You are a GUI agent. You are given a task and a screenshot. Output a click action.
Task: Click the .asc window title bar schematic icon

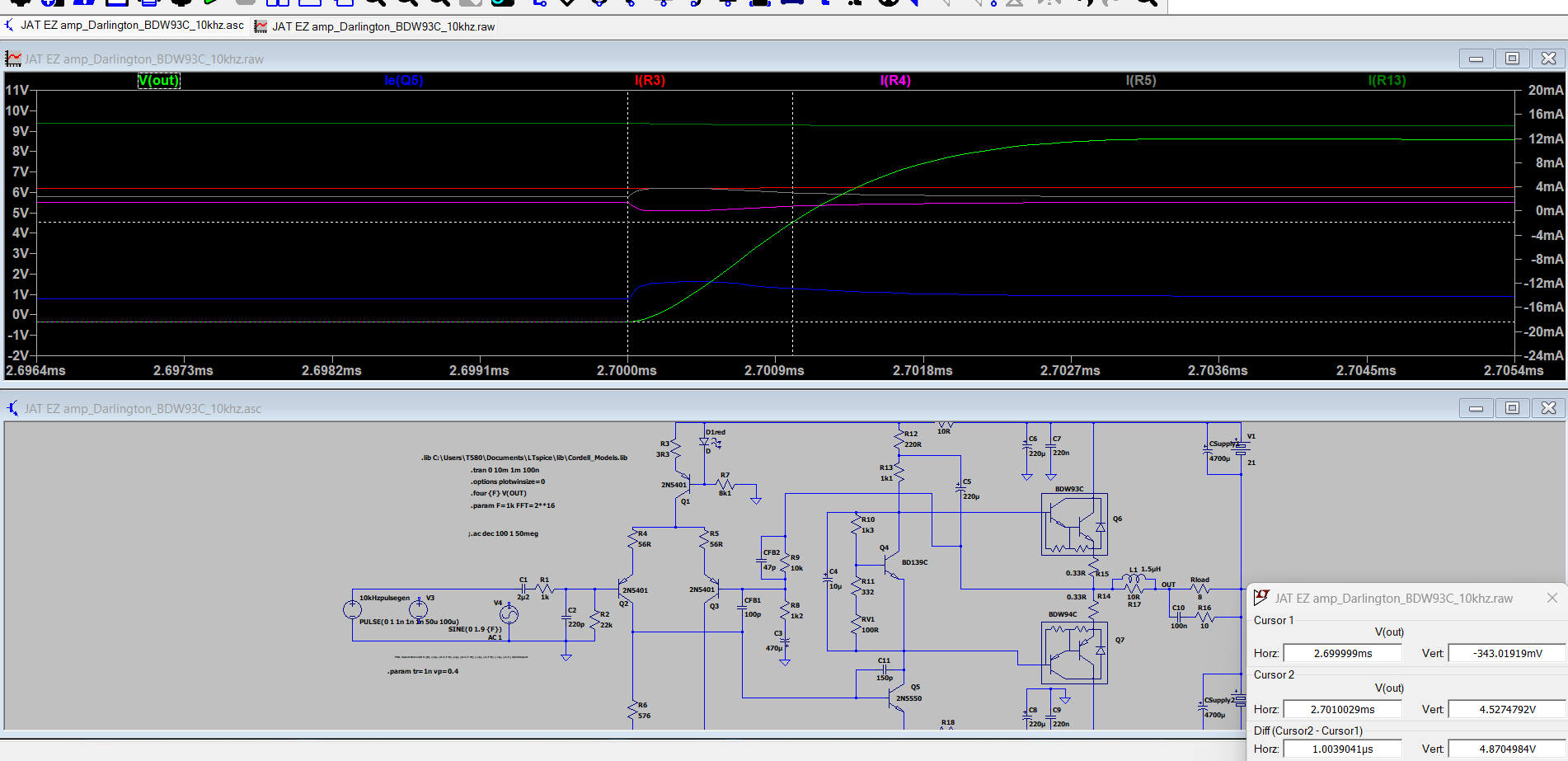click(x=12, y=408)
